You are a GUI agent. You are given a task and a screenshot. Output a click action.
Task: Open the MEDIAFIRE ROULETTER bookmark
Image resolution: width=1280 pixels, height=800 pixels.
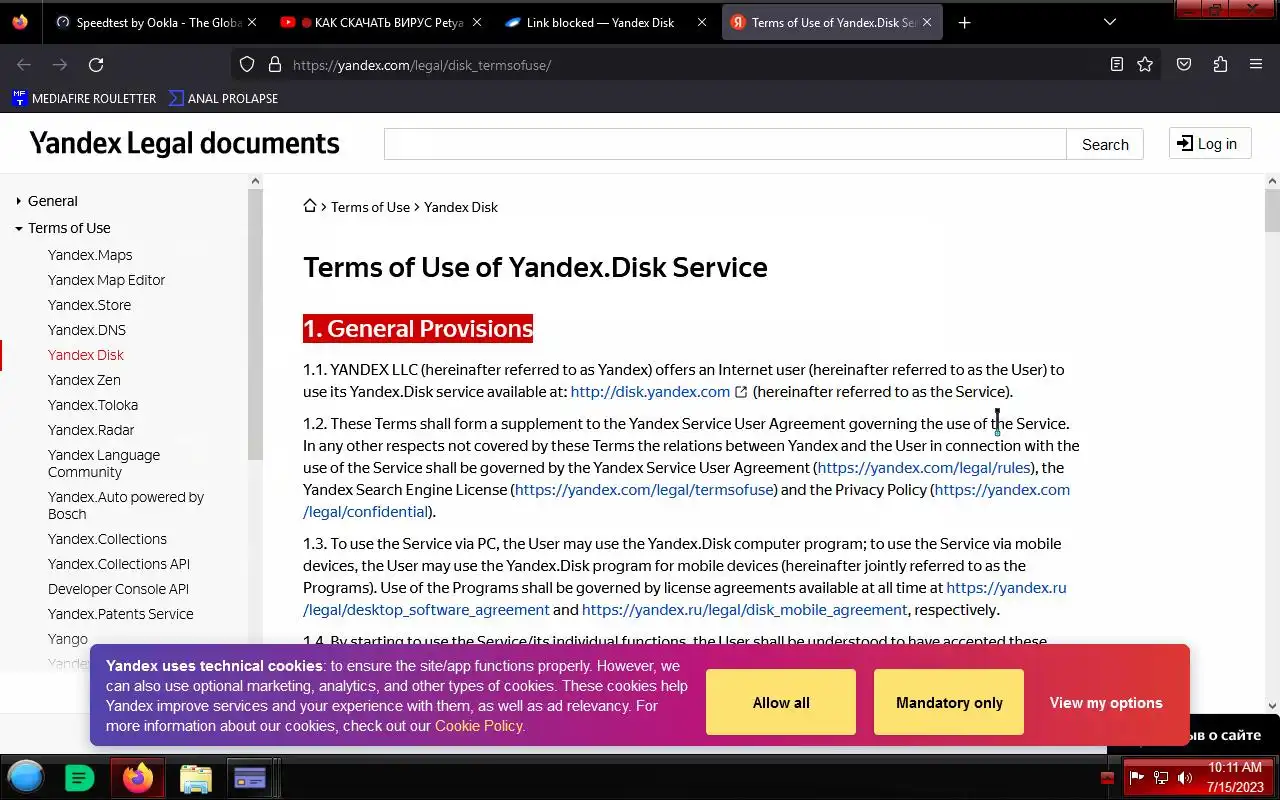tap(84, 98)
